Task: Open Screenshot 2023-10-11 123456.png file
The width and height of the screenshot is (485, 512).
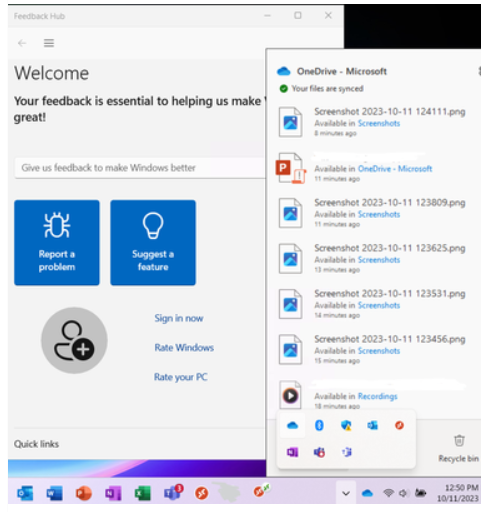Action: (390, 339)
